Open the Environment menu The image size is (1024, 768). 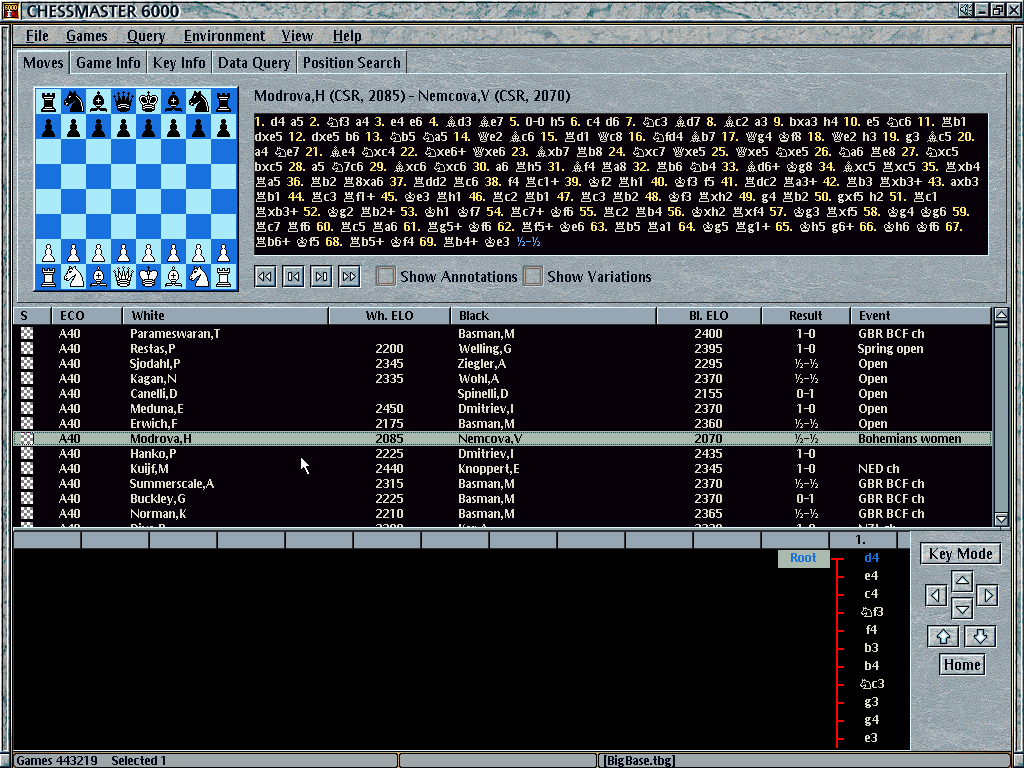tap(224, 36)
